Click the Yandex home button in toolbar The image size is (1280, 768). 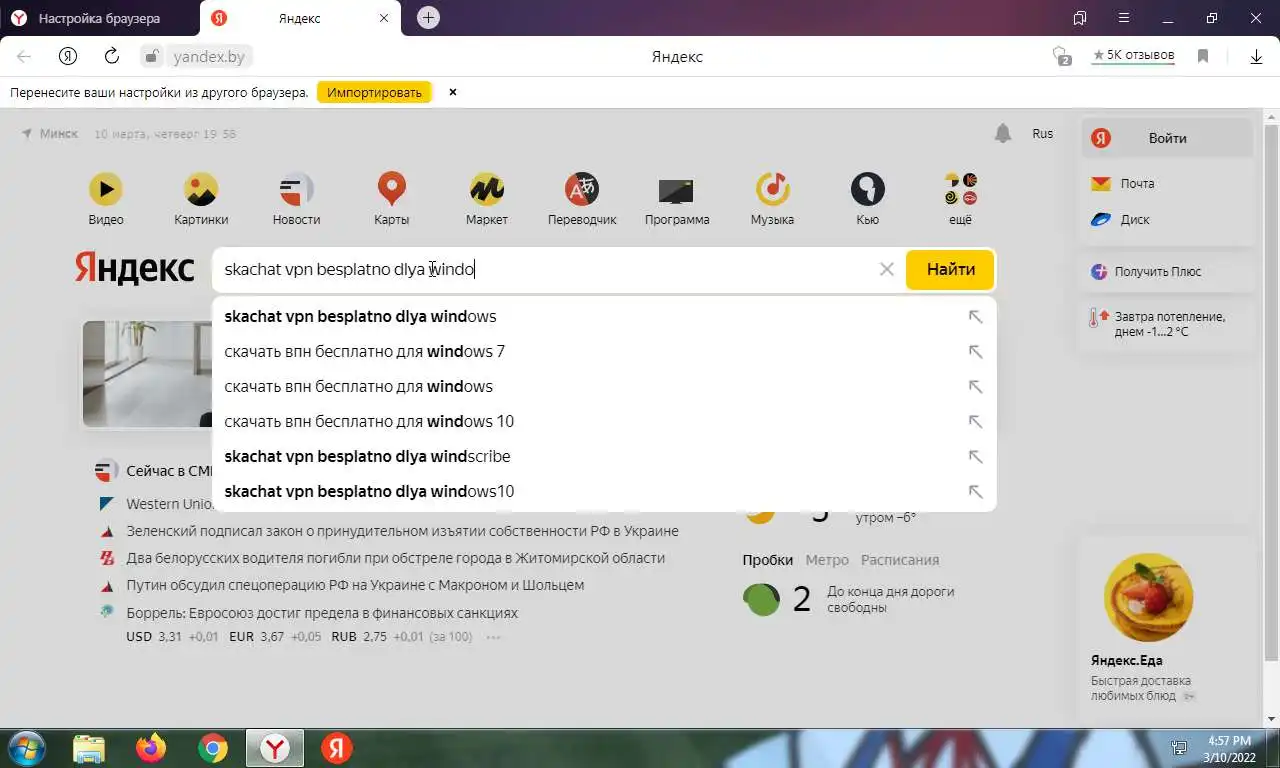[x=68, y=57]
